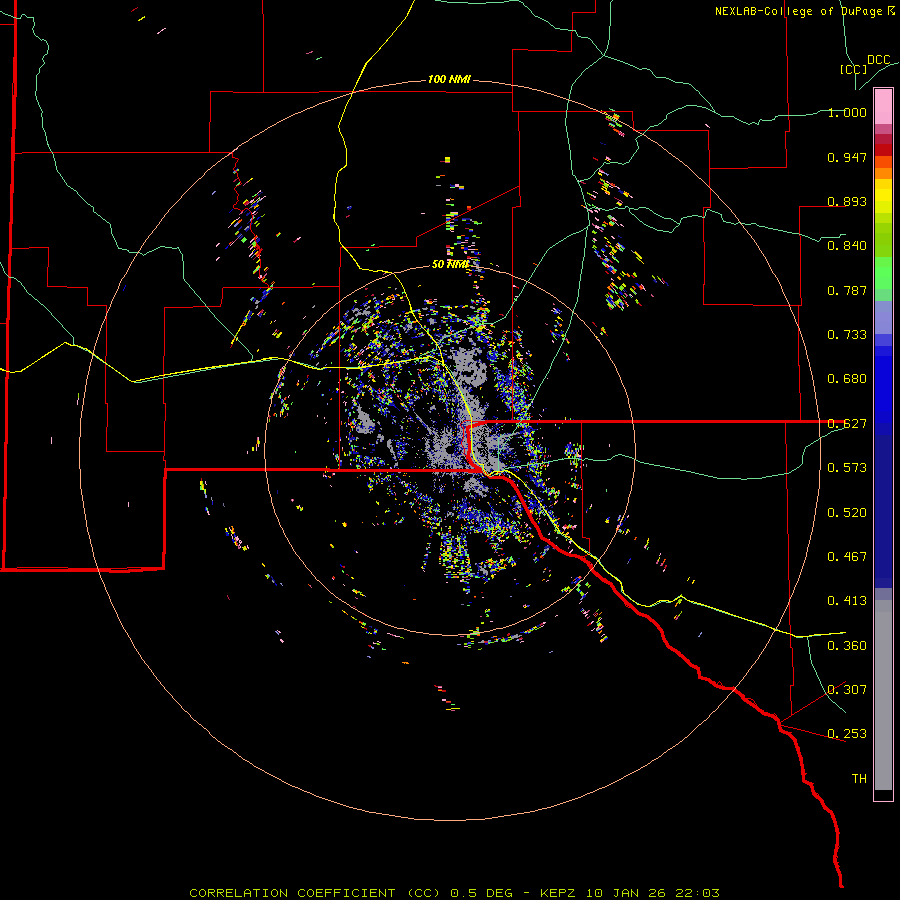
Task: Select the 0.307 scale value
Action: point(847,690)
